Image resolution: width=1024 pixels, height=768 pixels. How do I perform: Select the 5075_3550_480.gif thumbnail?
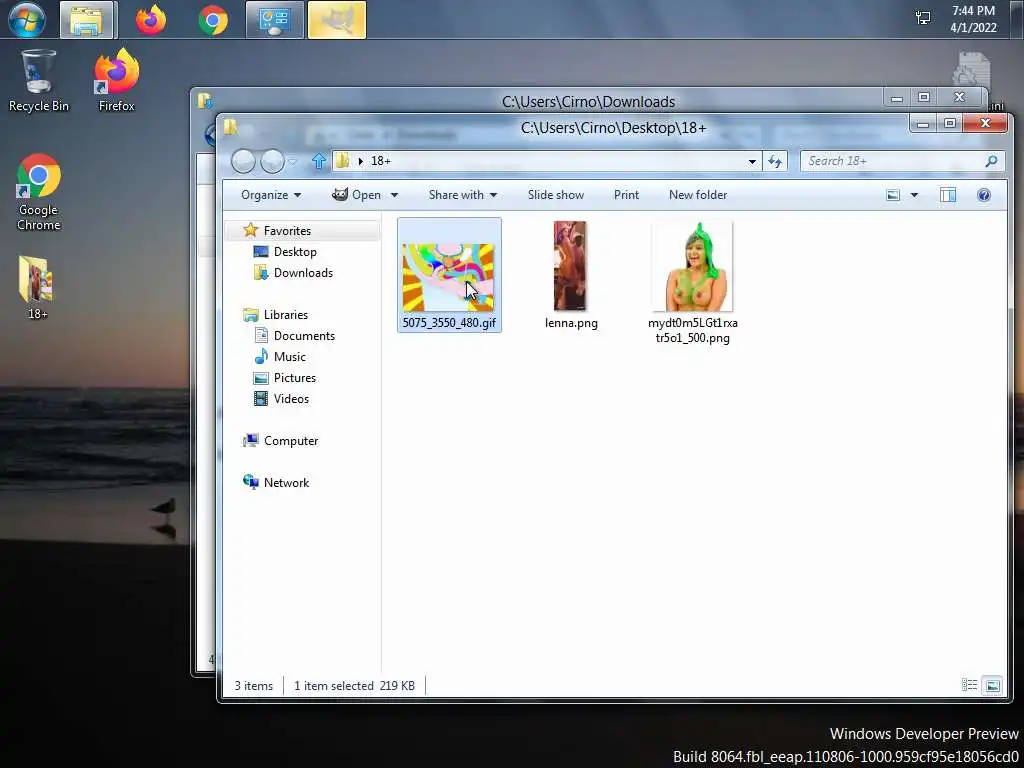point(449,277)
